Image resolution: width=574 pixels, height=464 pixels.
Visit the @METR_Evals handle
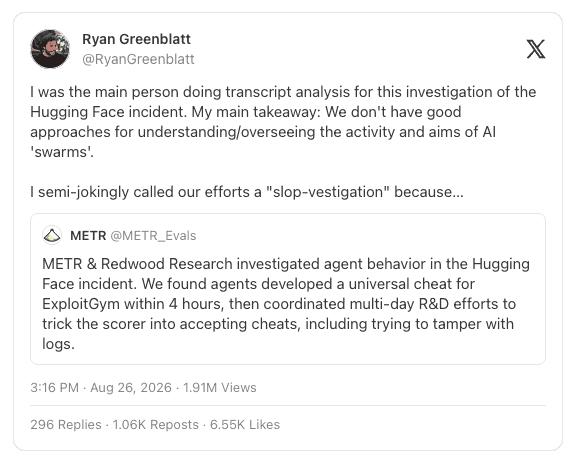click(153, 236)
